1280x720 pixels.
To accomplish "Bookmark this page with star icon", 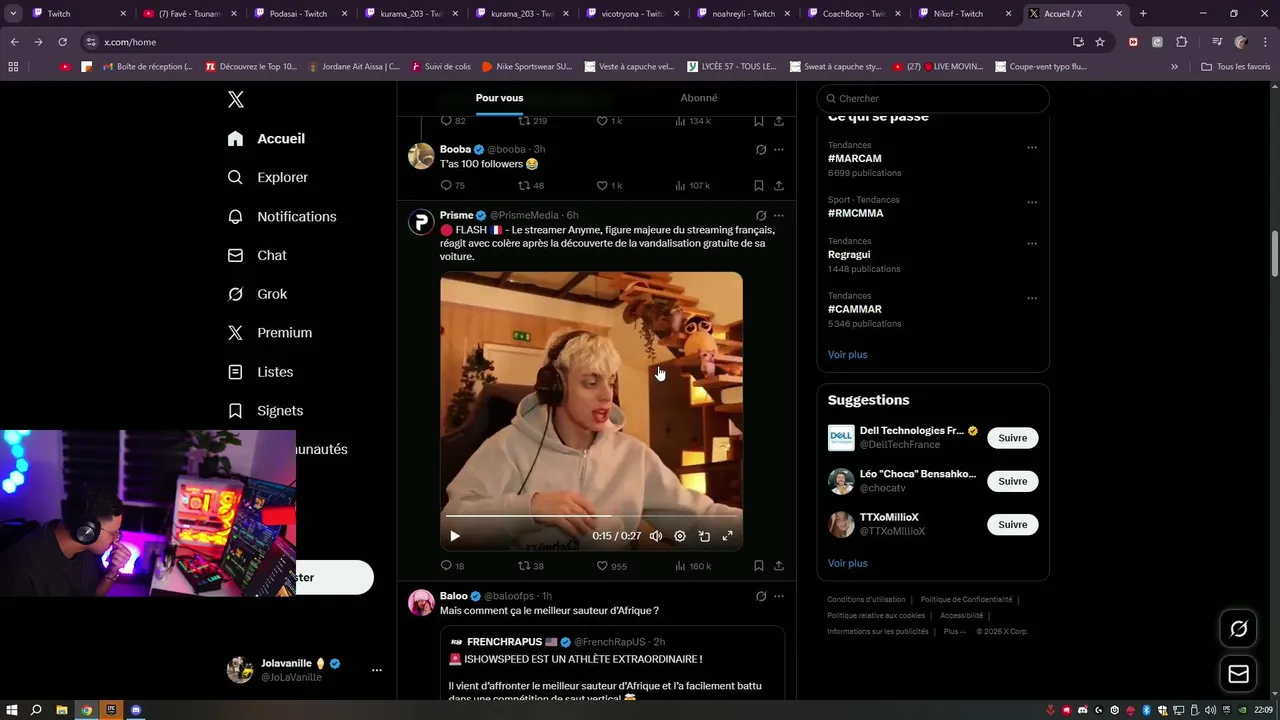I will (1100, 42).
